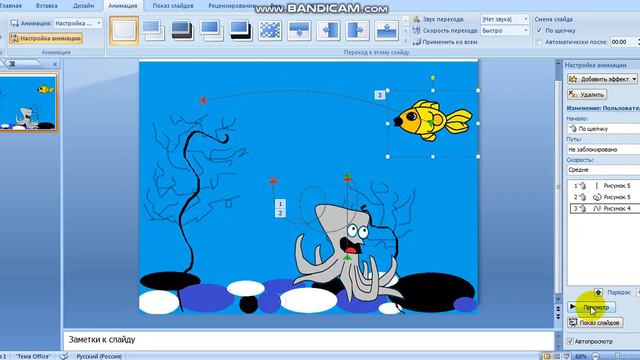This screenshot has width=640, height=360.
Task: Open the Анимация ribbon tab
Action: 123,6
